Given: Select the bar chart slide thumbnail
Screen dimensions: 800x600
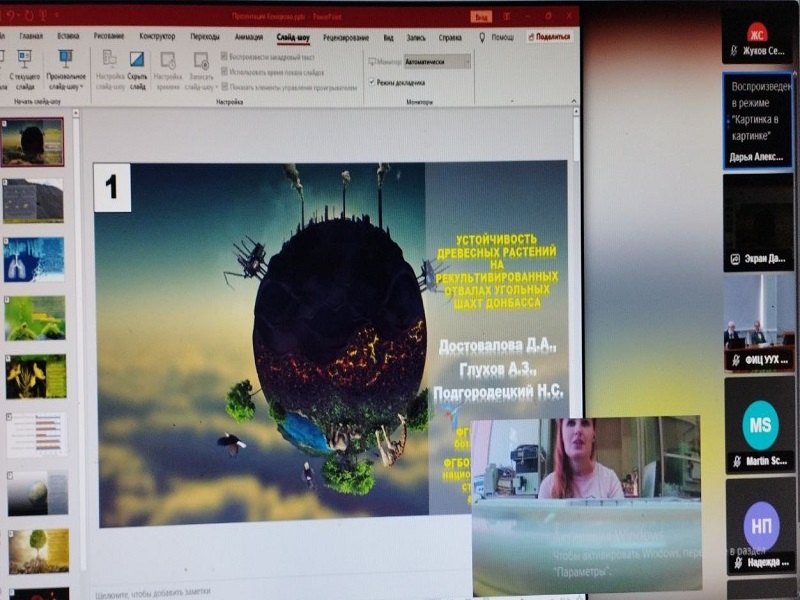Looking at the screenshot, I should click(x=37, y=434).
